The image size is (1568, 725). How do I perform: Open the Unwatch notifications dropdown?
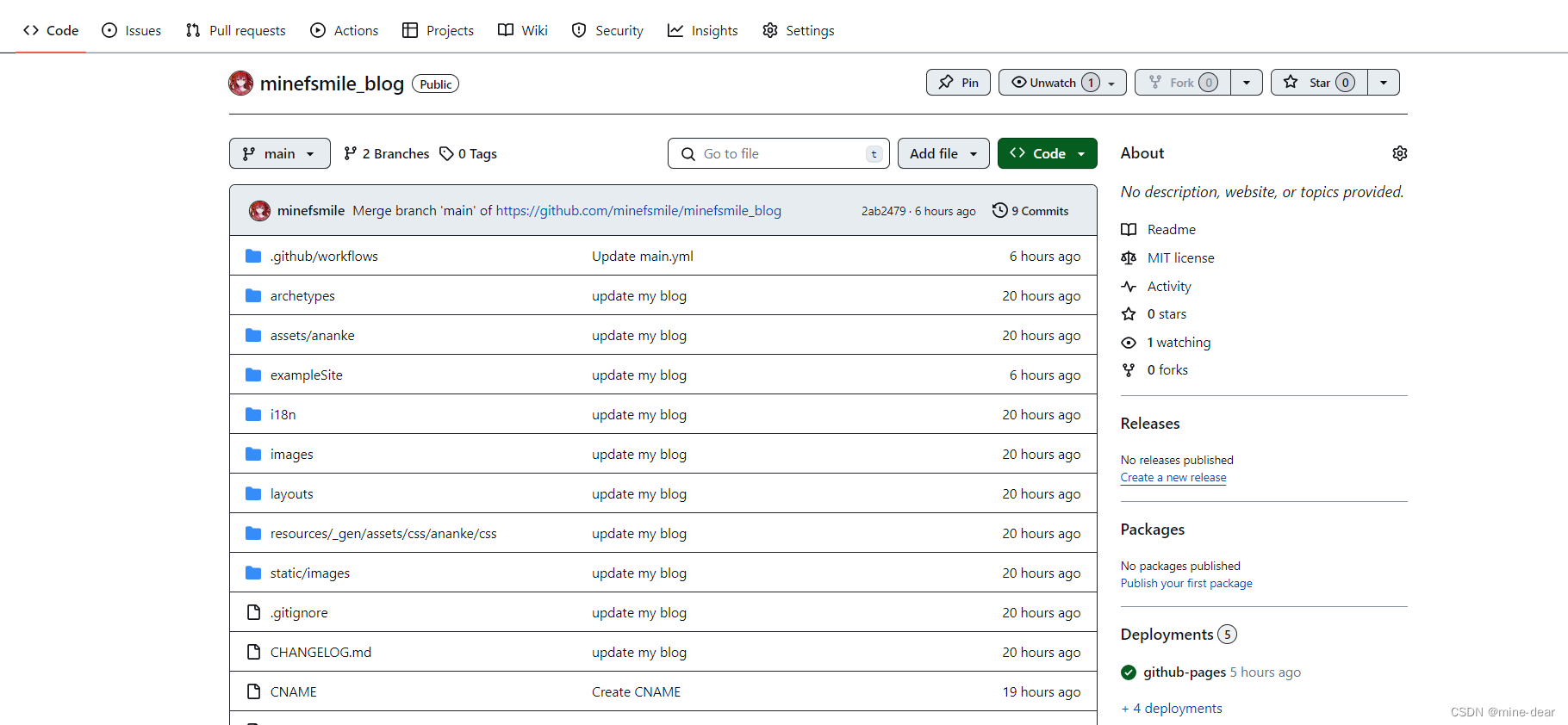[1062, 83]
